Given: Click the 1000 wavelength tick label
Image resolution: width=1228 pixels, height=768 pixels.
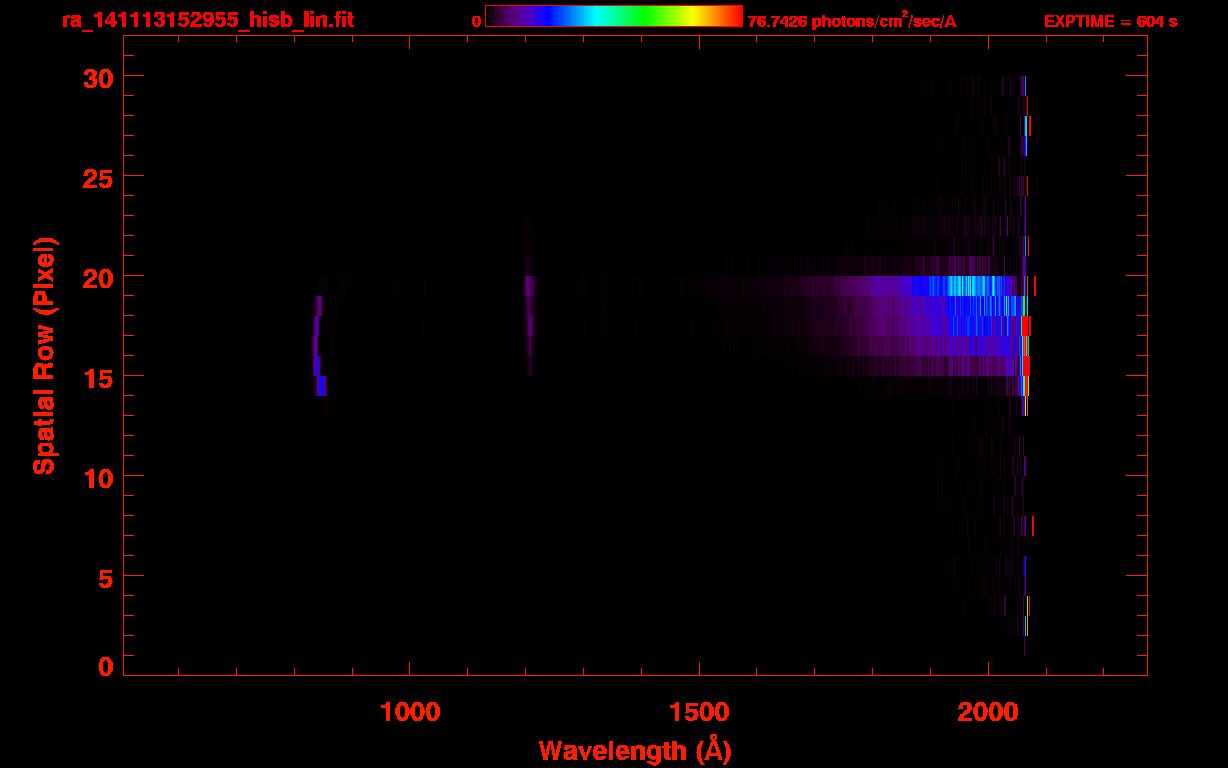Looking at the screenshot, I should click(410, 711).
